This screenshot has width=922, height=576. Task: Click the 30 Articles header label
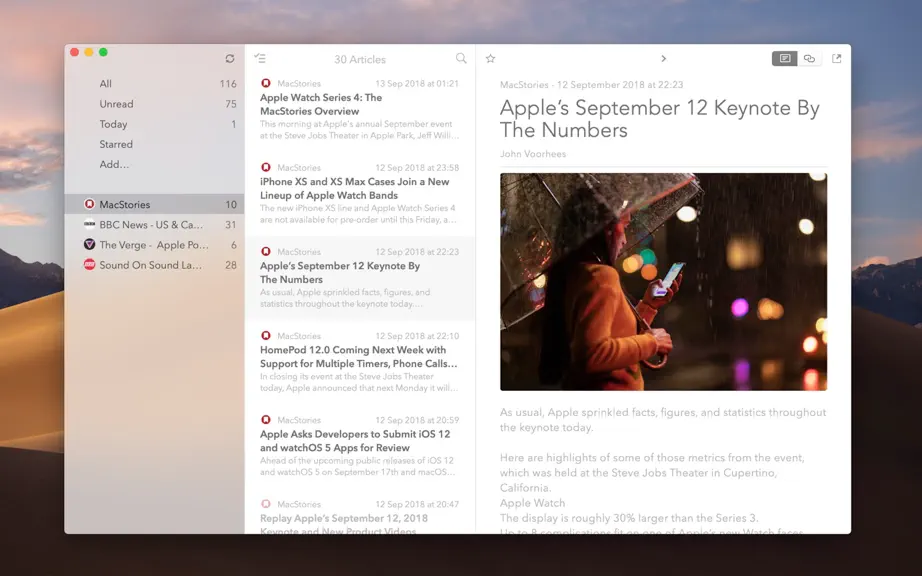[x=360, y=59]
